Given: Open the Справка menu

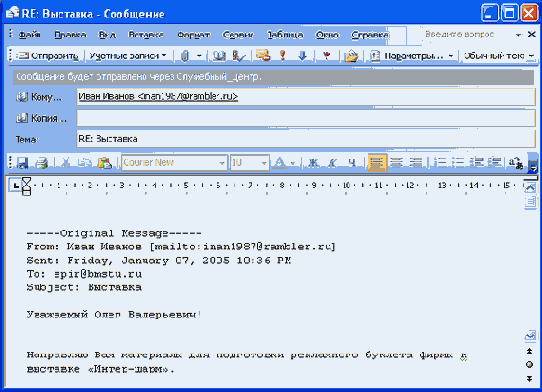Looking at the screenshot, I should pyautogui.click(x=370, y=35).
